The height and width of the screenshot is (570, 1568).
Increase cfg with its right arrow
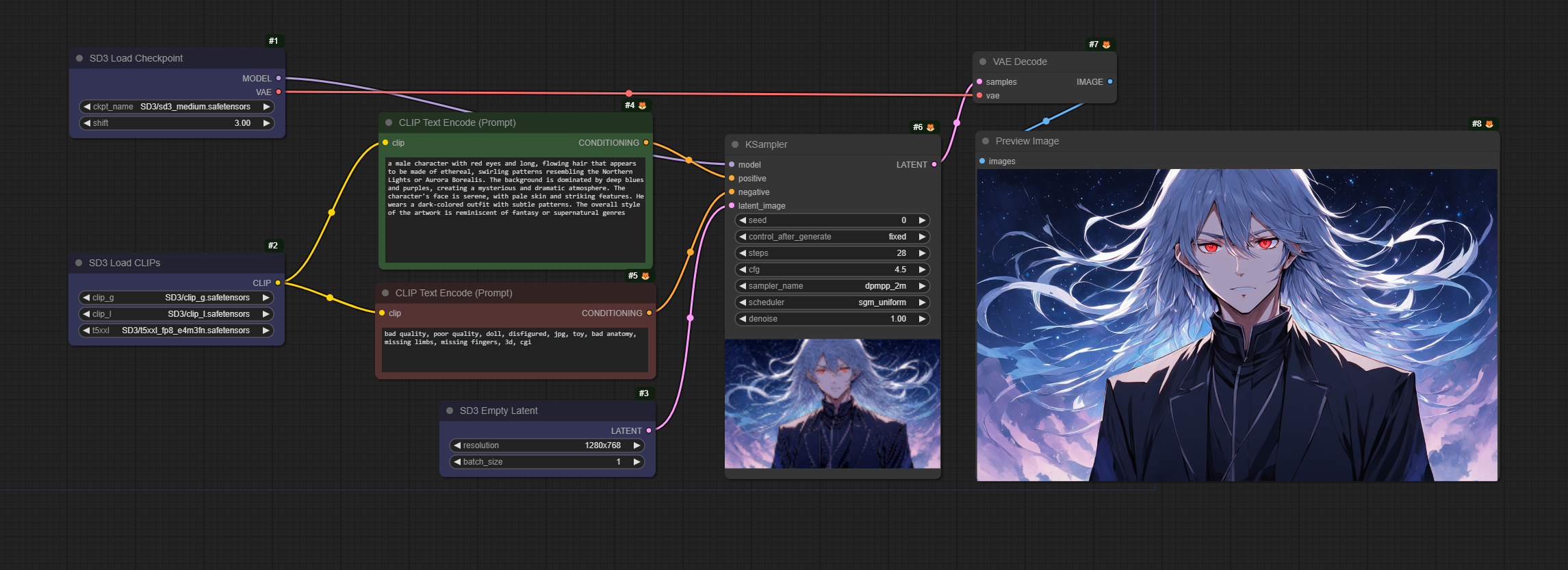point(922,270)
